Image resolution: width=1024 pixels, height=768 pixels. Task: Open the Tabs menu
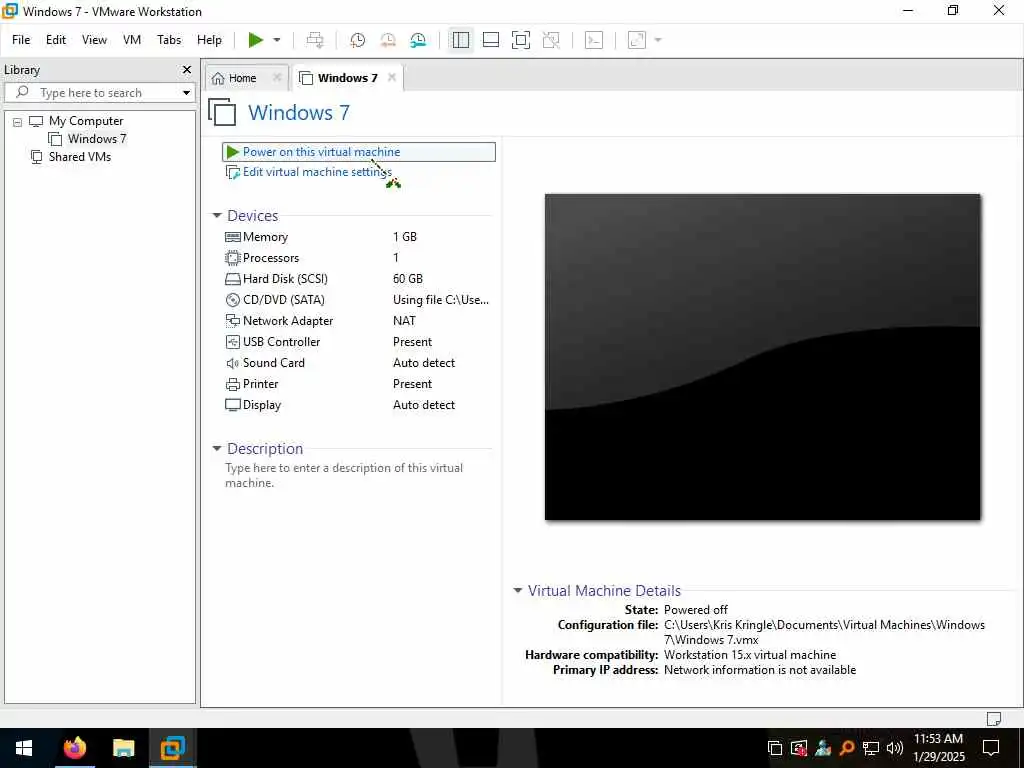click(x=169, y=40)
